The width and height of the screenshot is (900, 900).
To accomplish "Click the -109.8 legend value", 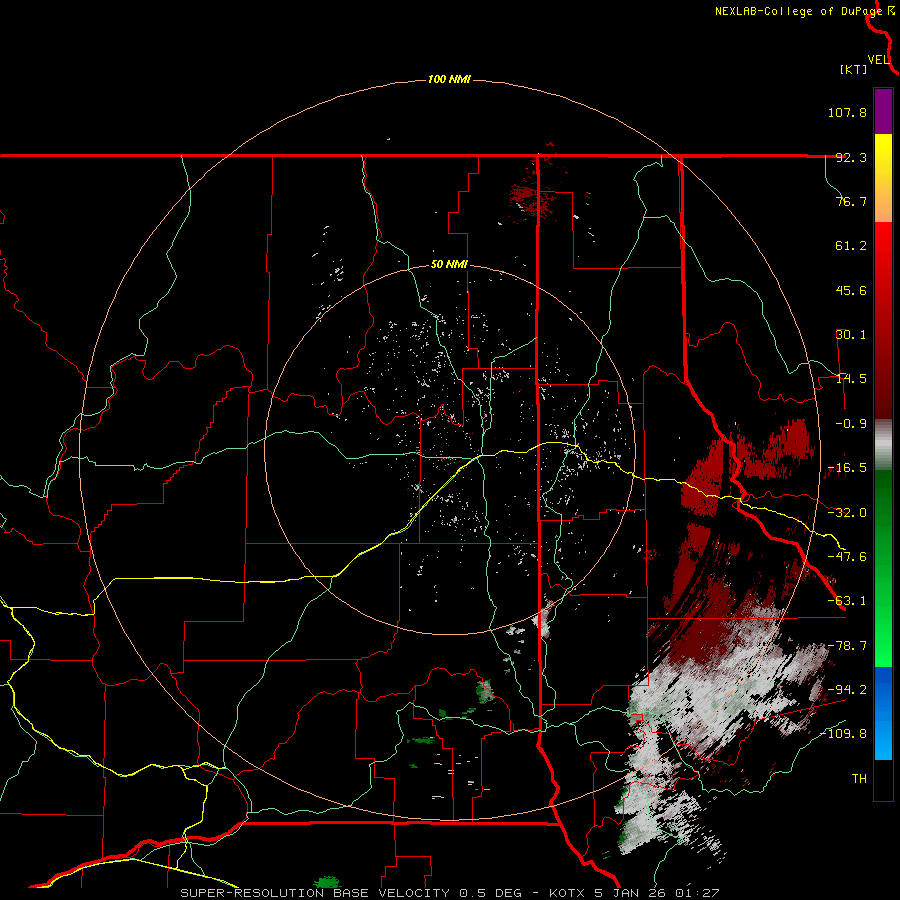I will pyautogui.click(x=843, y=734).
